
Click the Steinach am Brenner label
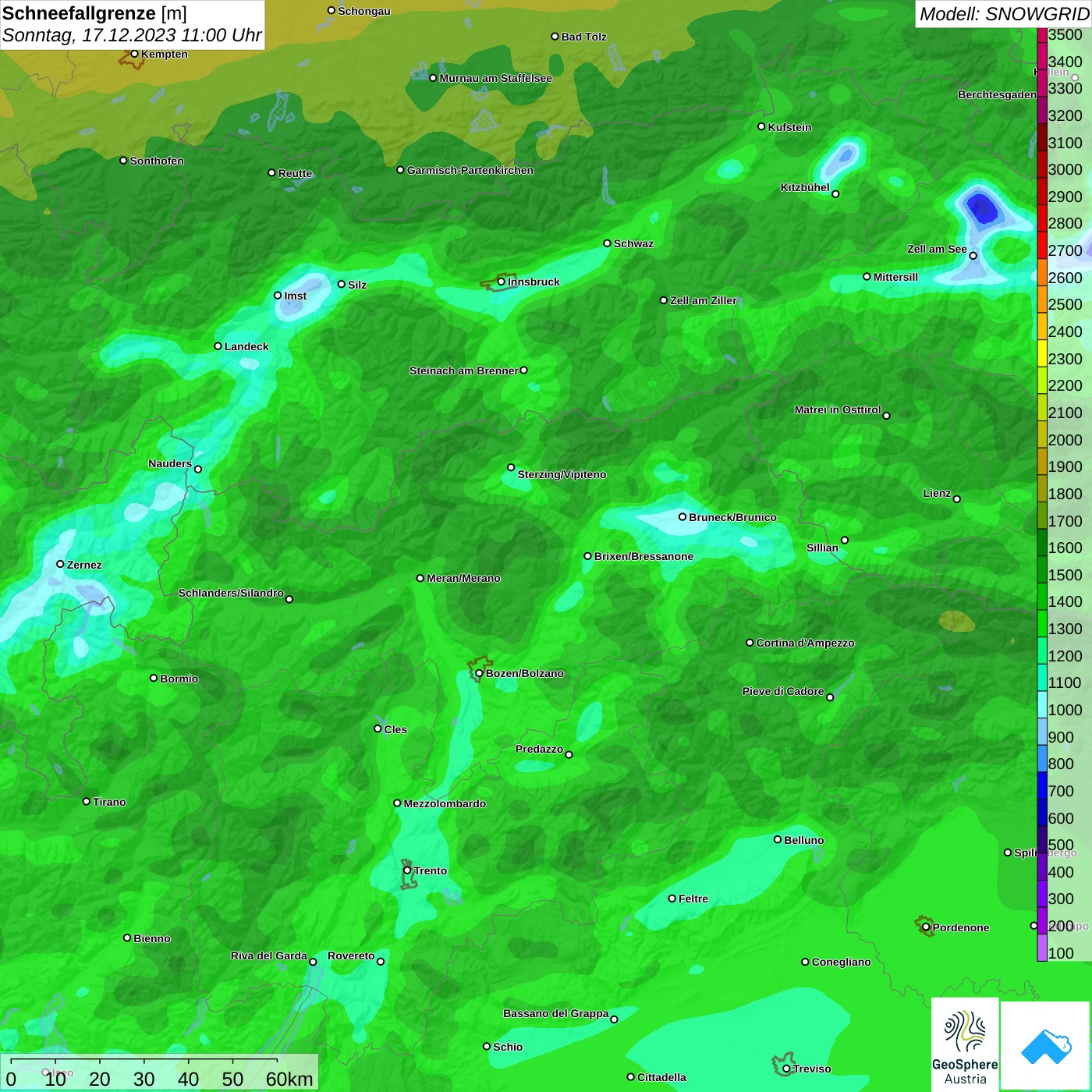point(463,370)
